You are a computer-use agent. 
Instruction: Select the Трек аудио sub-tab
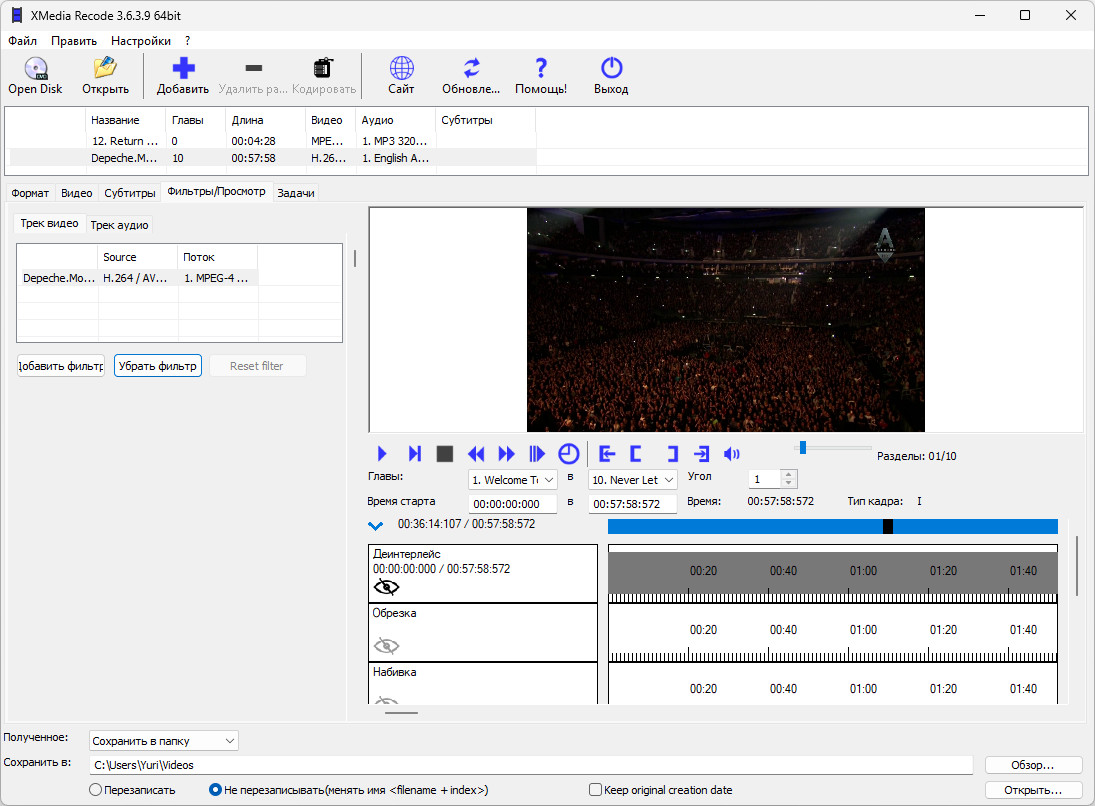[119, 225]
